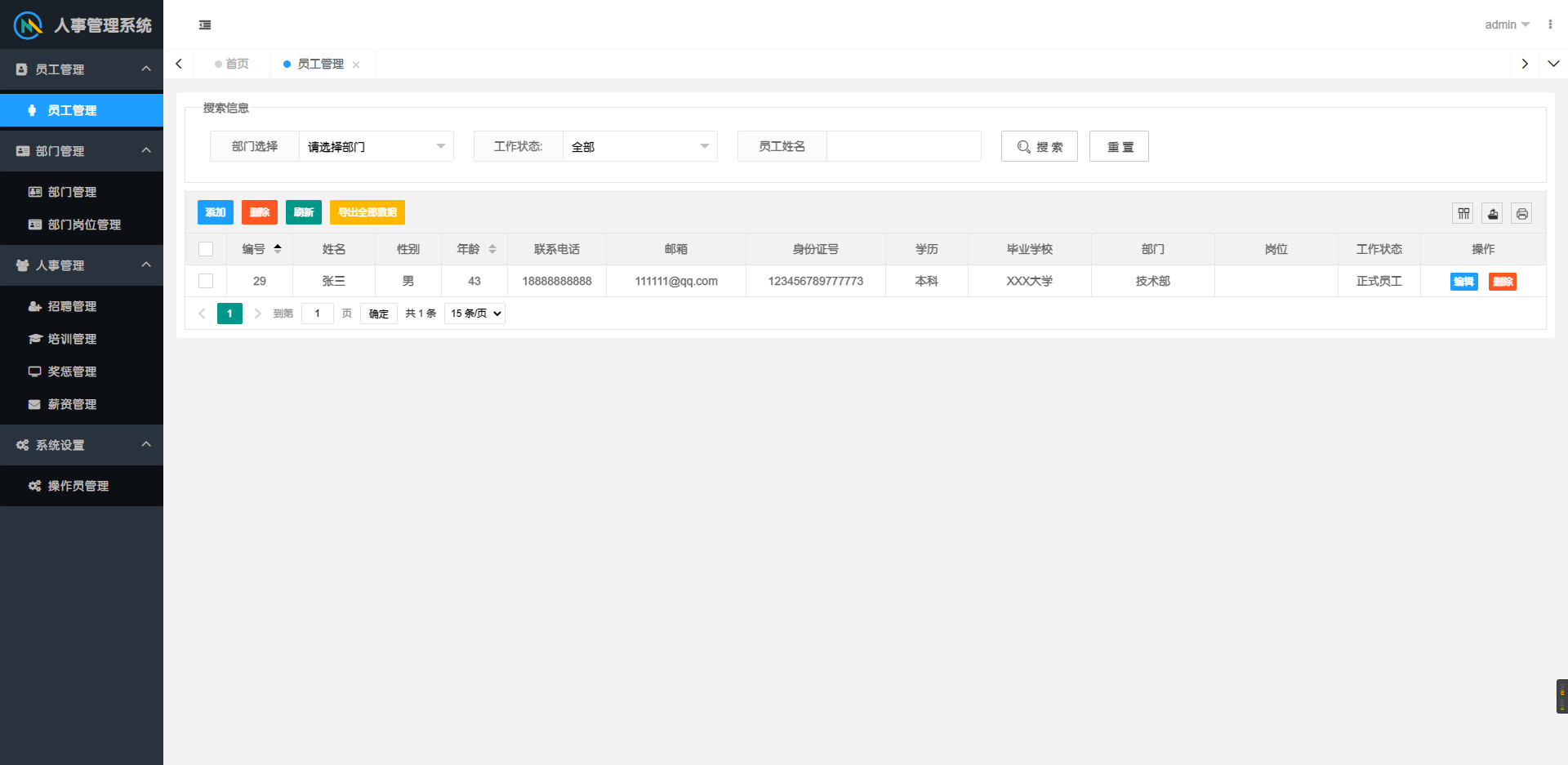
Task: Click inside the 员工姓名 input field
Action: [903, 146]
